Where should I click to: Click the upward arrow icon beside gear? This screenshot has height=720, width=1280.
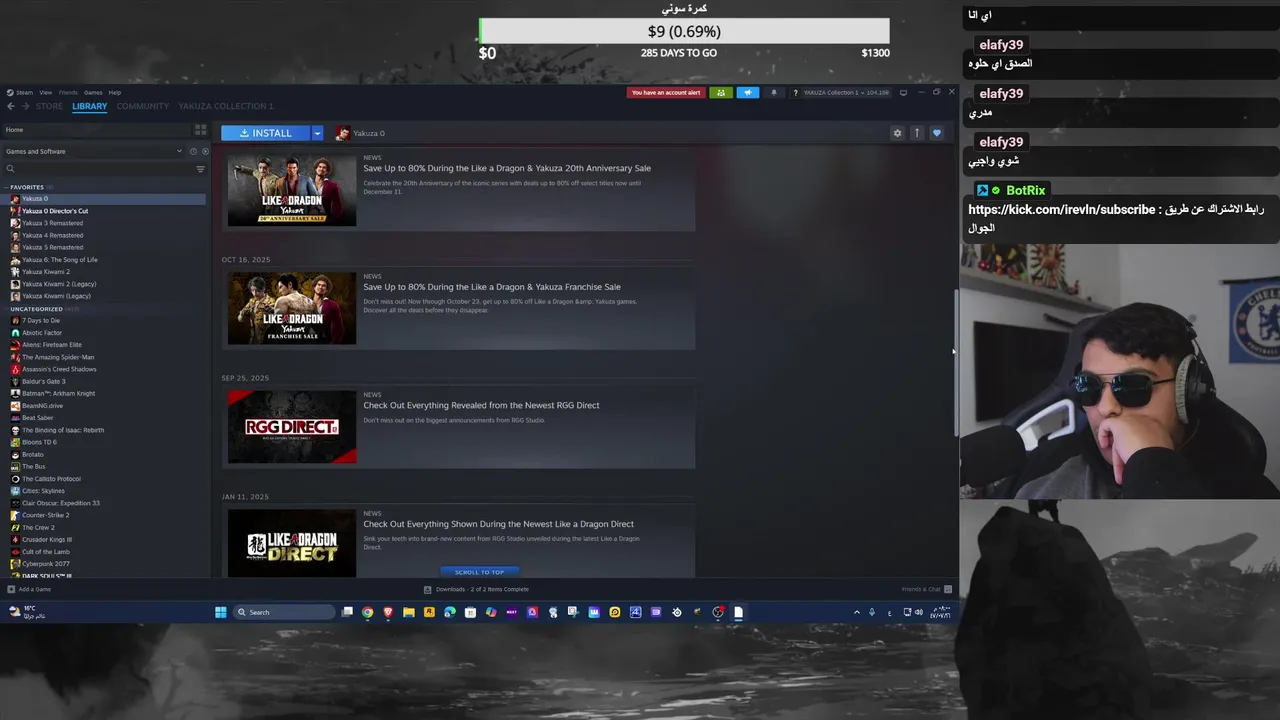[916, 133]
